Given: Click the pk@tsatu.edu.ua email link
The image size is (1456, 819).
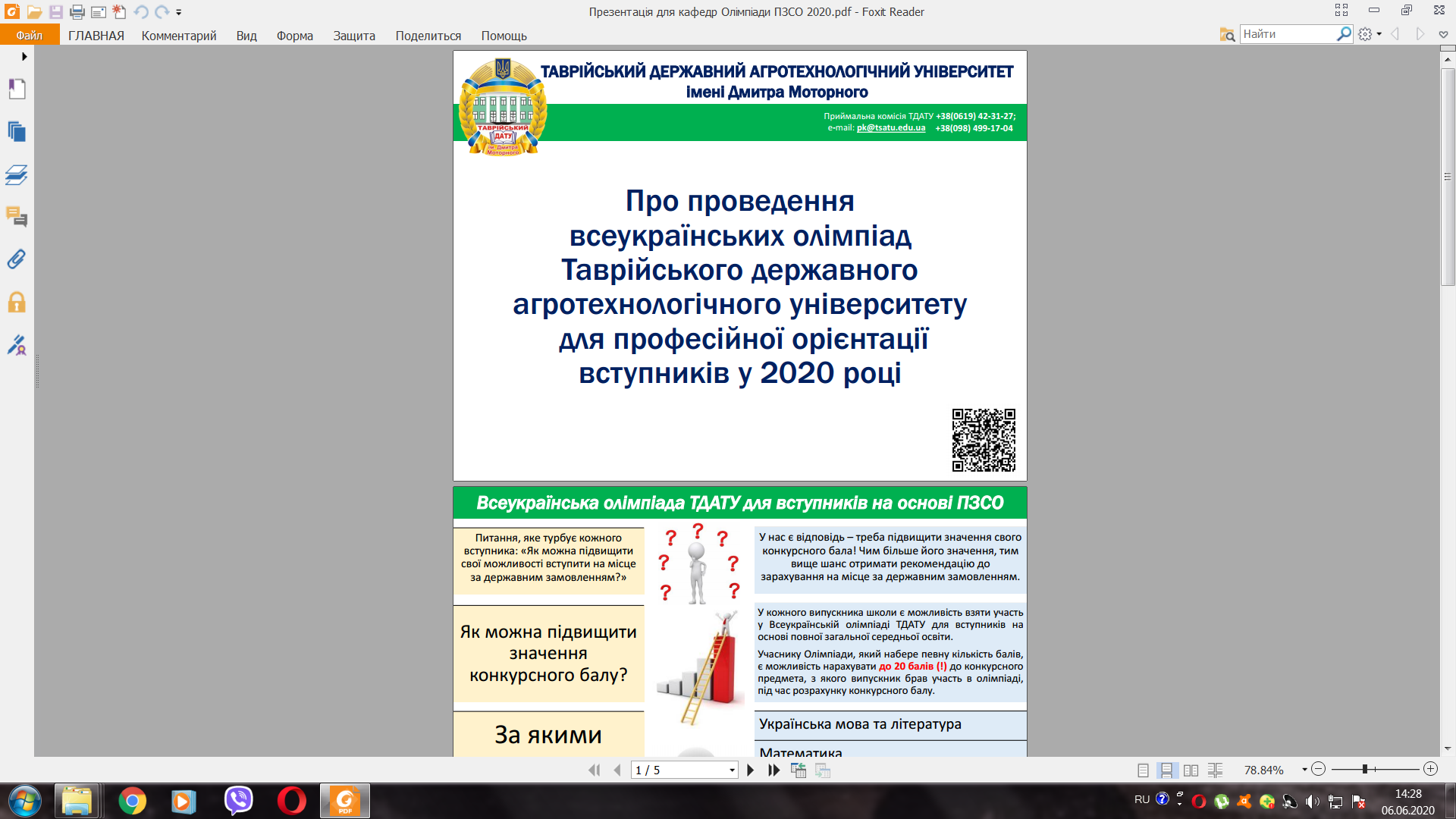Looking at the screenshot, I should [x=890, y=128].
